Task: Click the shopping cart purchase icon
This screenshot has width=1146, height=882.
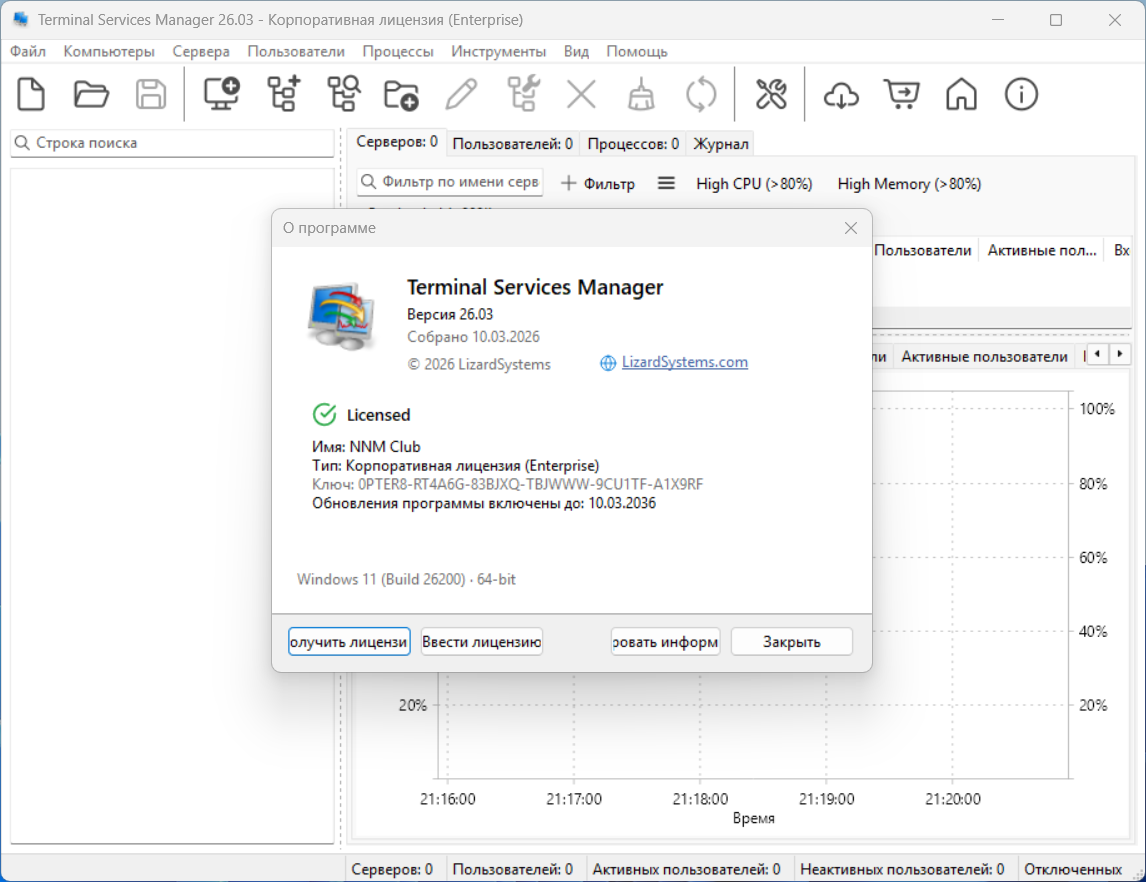Action: tap(902, 94)
